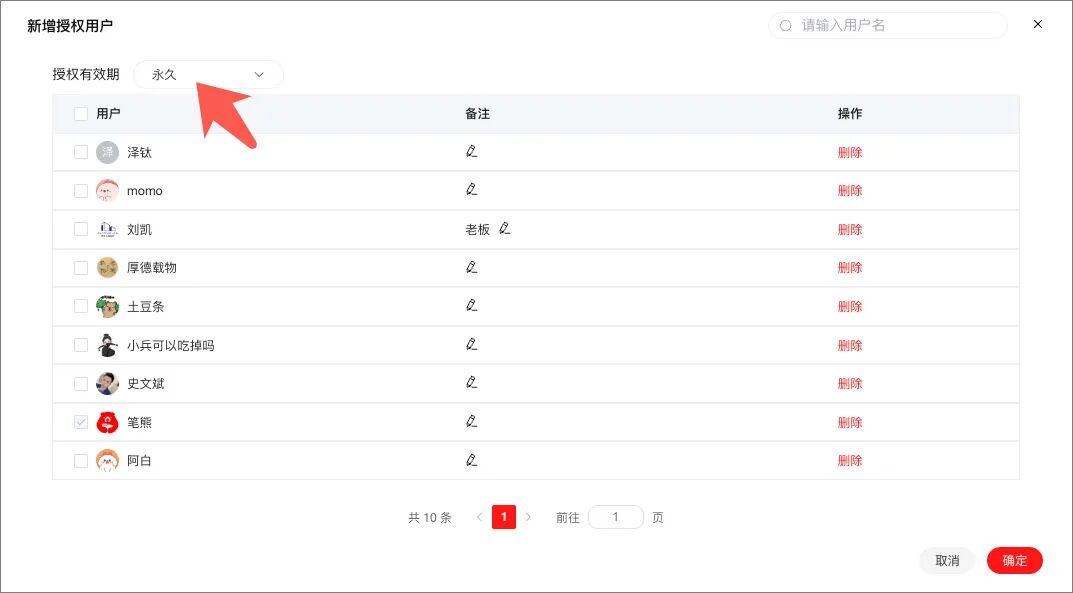1073x593 pixels.
Task: Open remark editor for 厚德载物
Action: pyautogui.click(x=471, y=267)
